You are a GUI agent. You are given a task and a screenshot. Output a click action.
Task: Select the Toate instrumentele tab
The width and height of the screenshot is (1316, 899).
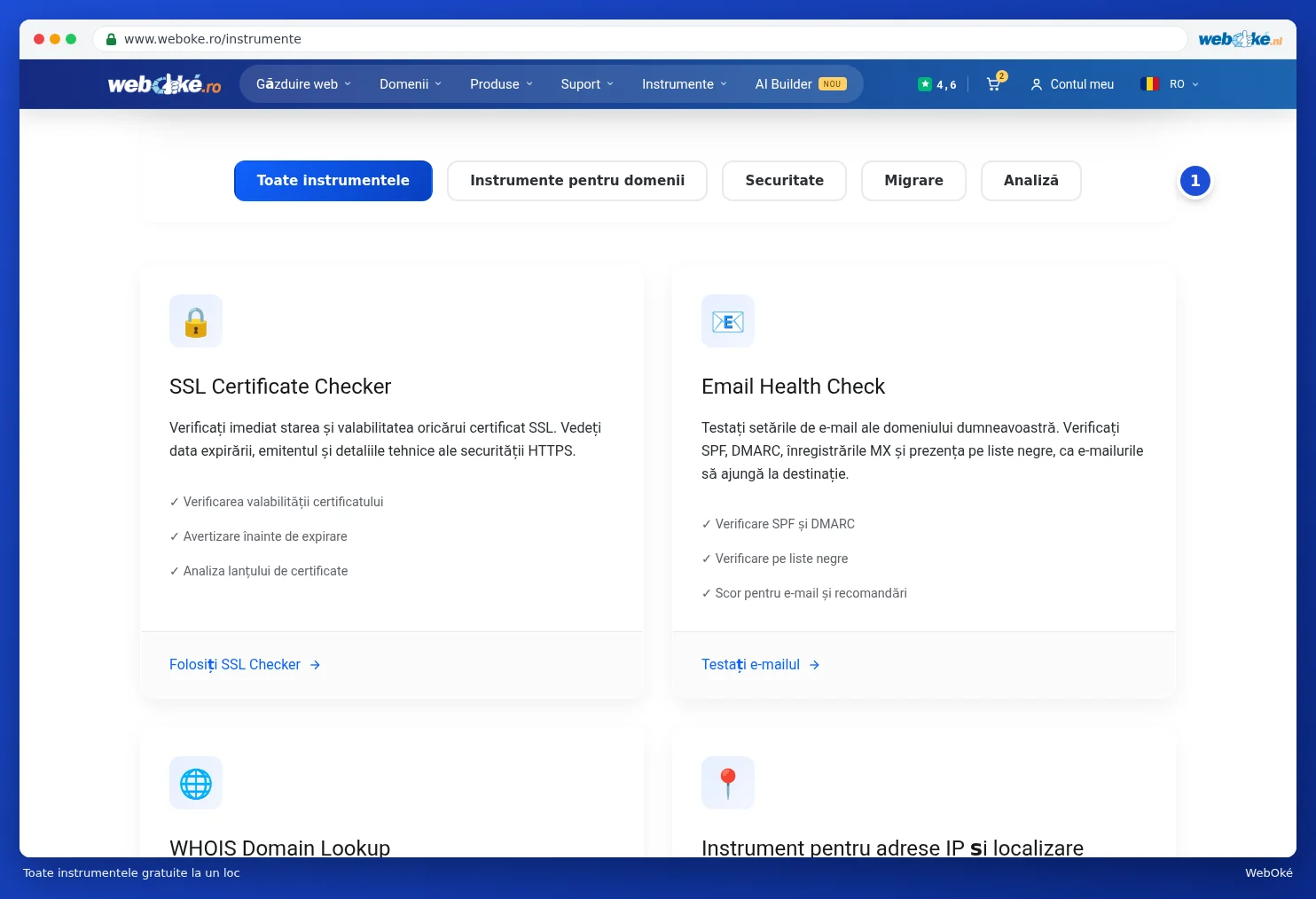click(x=333, y=181)
